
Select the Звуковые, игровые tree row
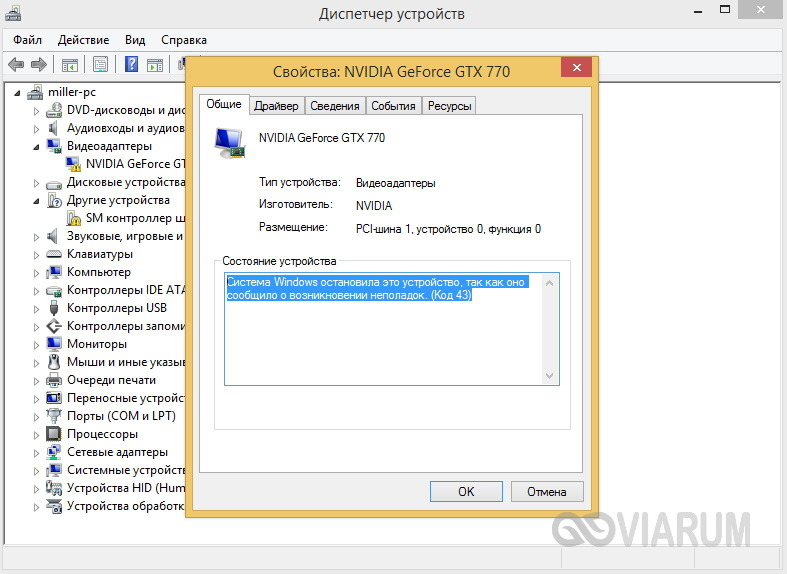tap(115, 236)
